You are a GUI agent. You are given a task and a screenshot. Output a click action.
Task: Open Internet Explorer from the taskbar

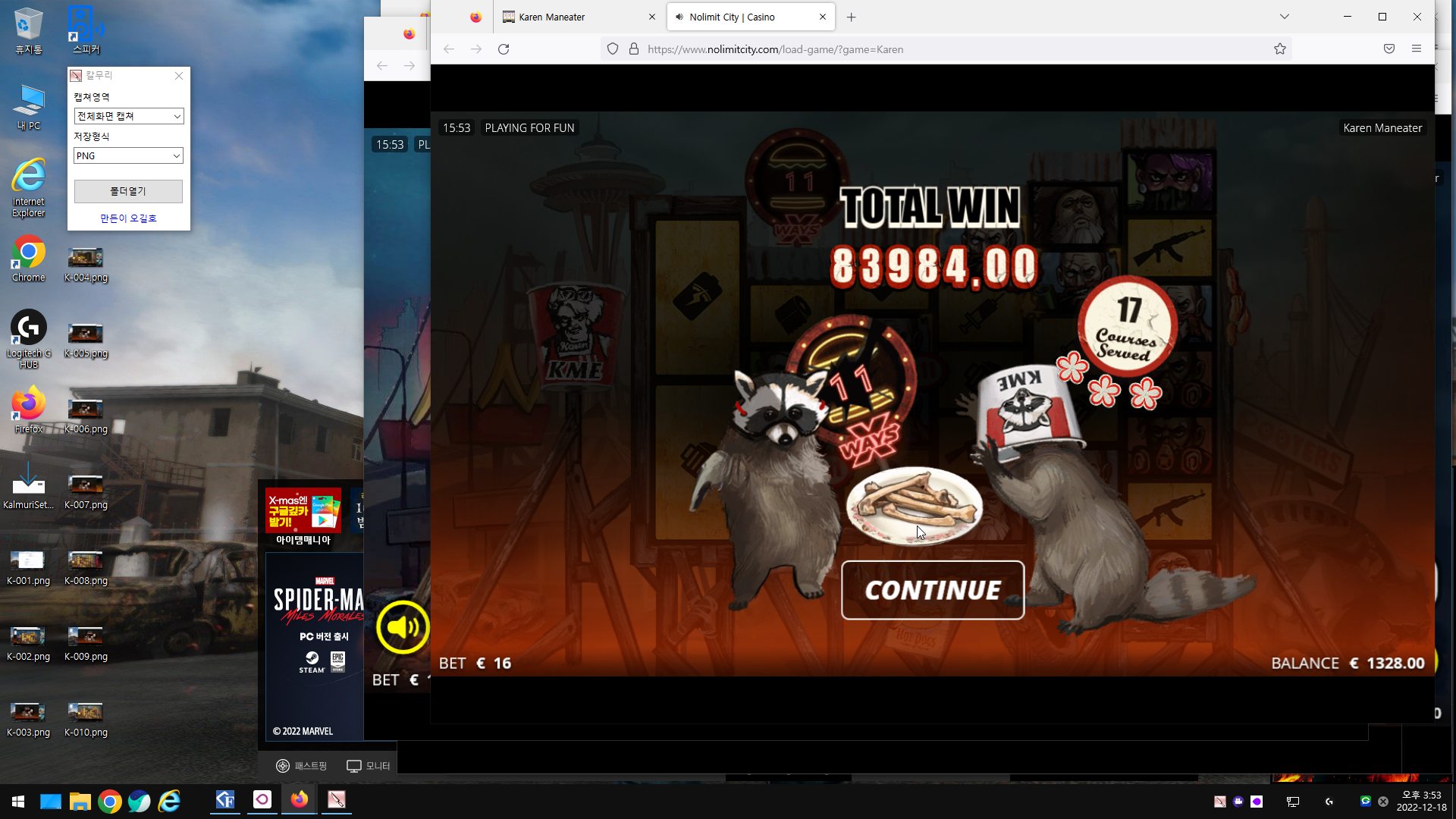click(x=170, y=802)
